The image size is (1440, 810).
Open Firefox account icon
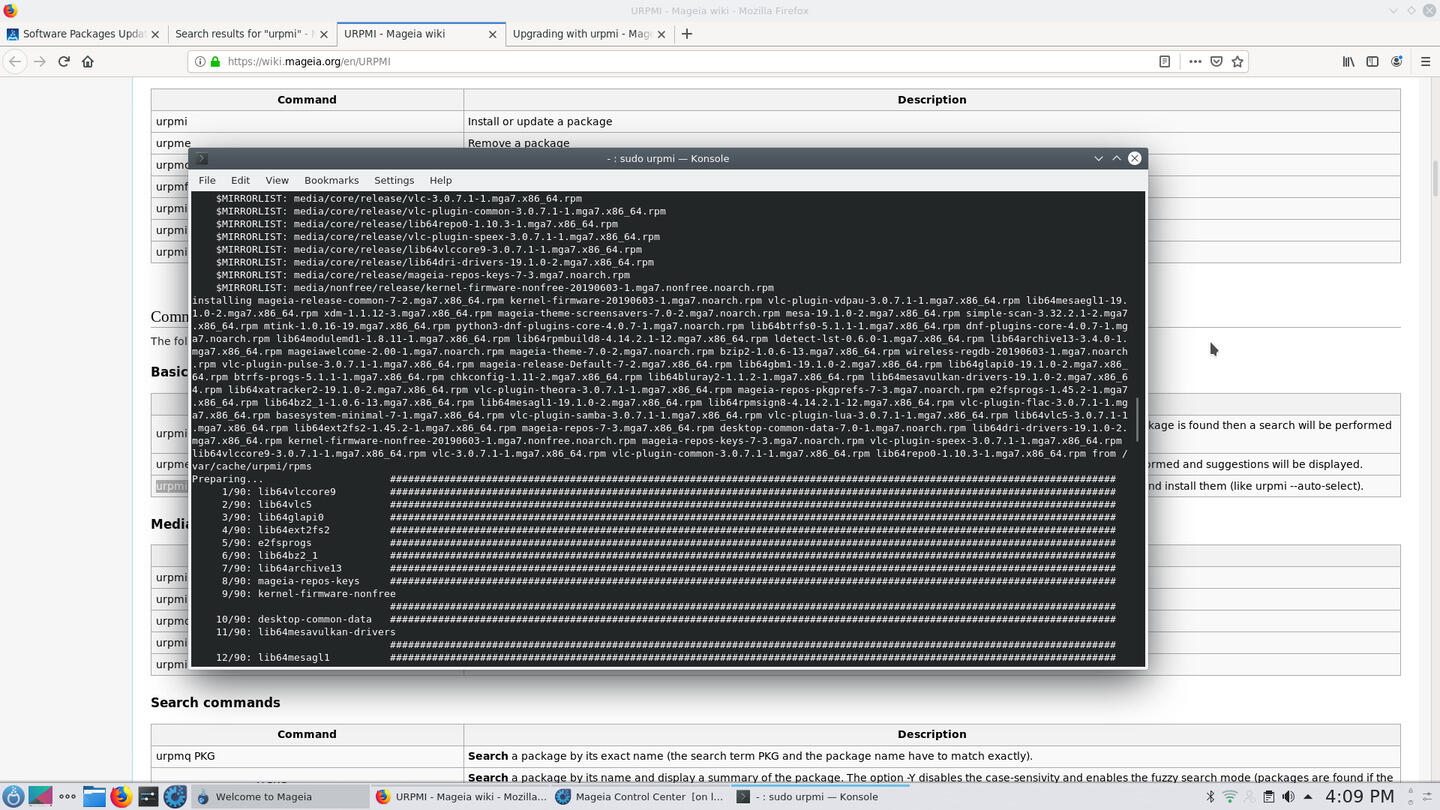pyautogui.click(x=1397, y=61)
